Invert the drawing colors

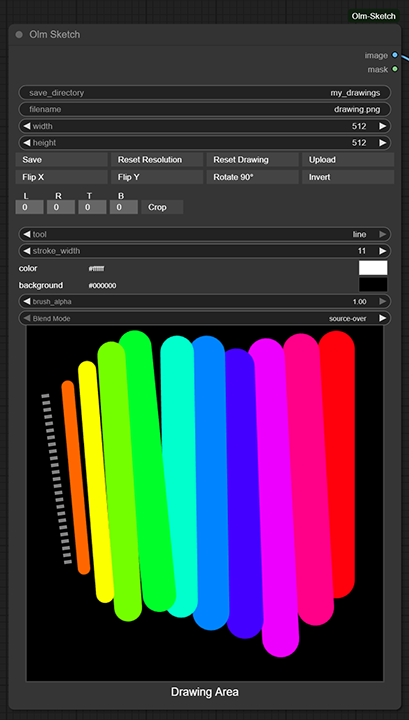[348, 177]
